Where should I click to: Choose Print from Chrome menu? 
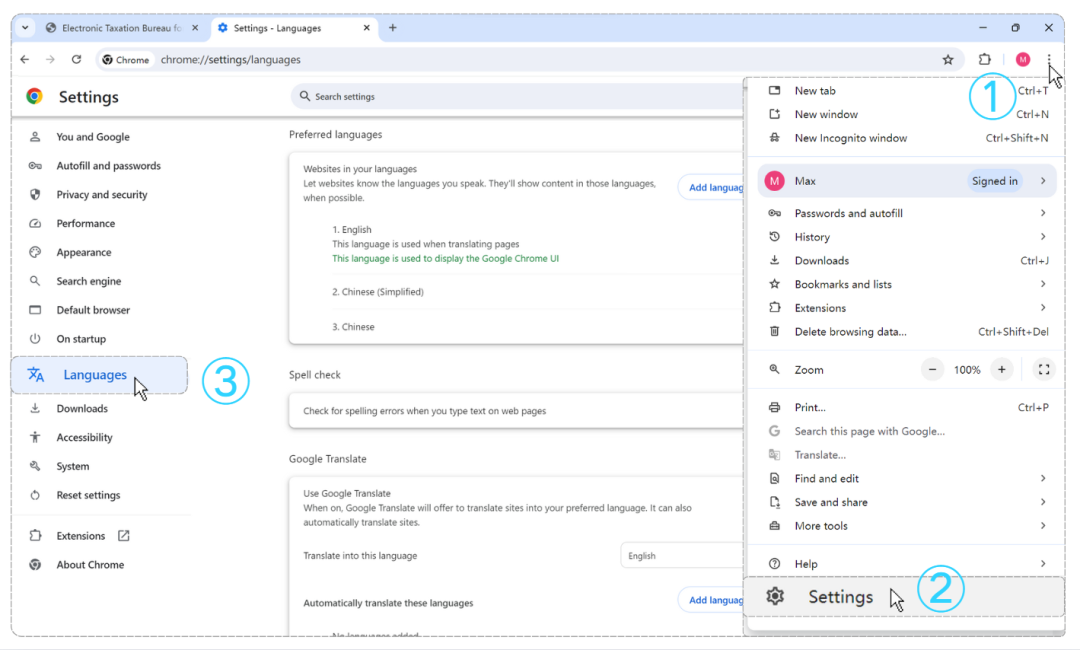coord(906,408)
